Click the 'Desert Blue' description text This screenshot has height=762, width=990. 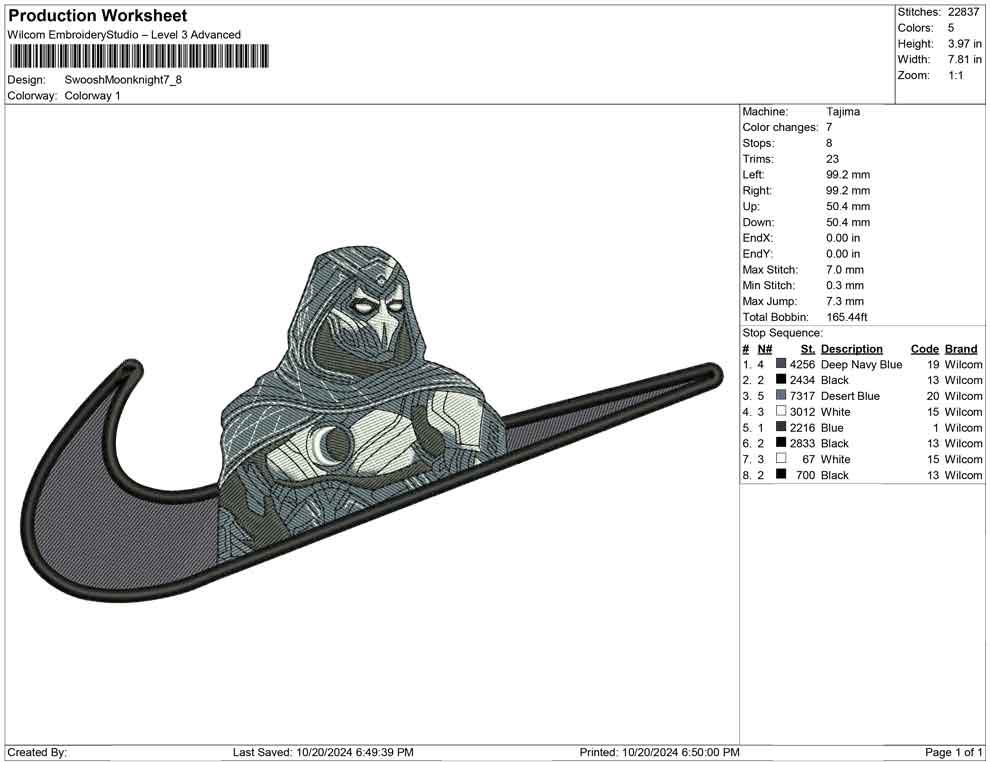tap(850, 396)
